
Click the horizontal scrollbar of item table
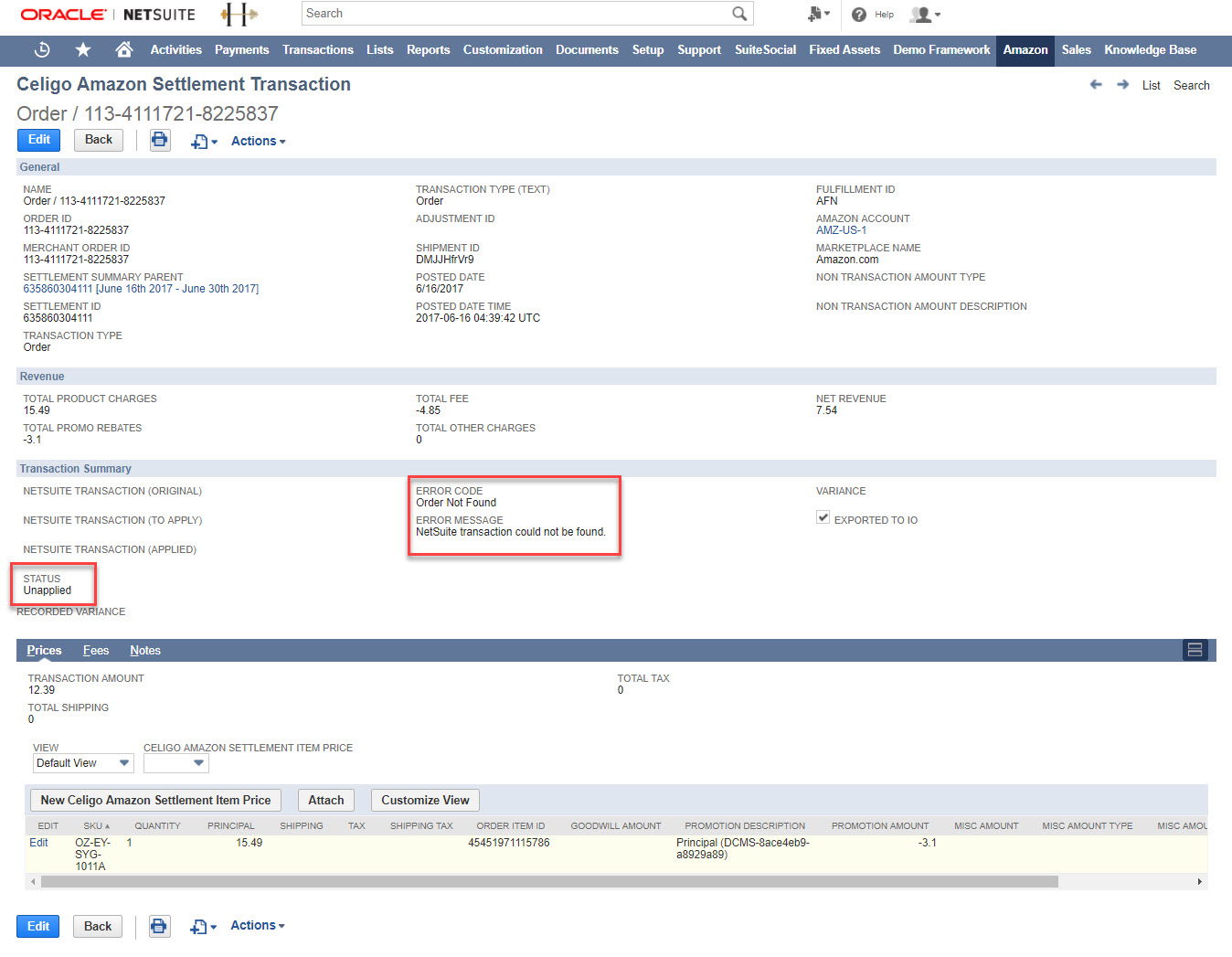click(549, 882)
